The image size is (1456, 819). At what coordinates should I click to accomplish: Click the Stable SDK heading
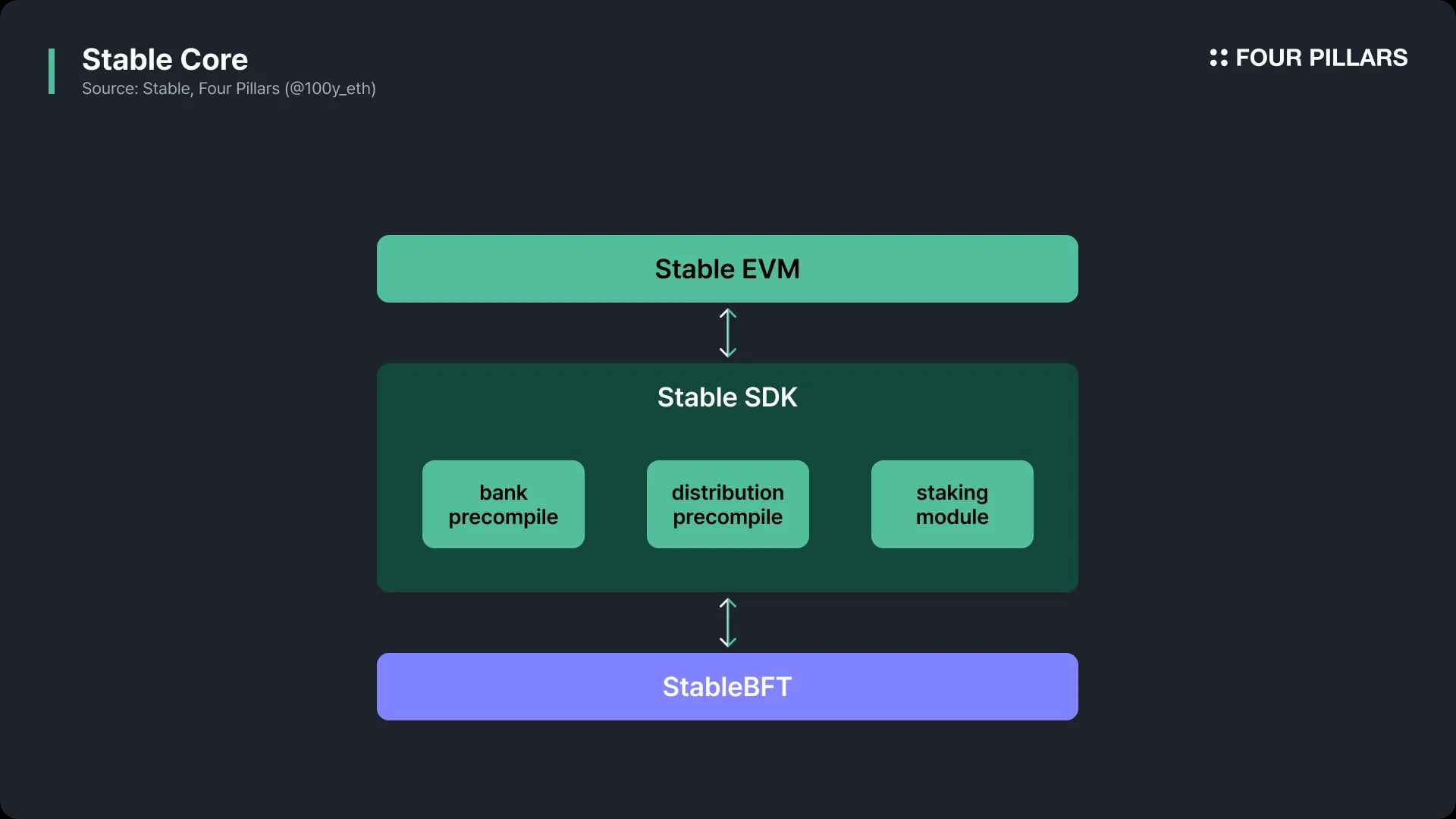(x=727, y=397)
